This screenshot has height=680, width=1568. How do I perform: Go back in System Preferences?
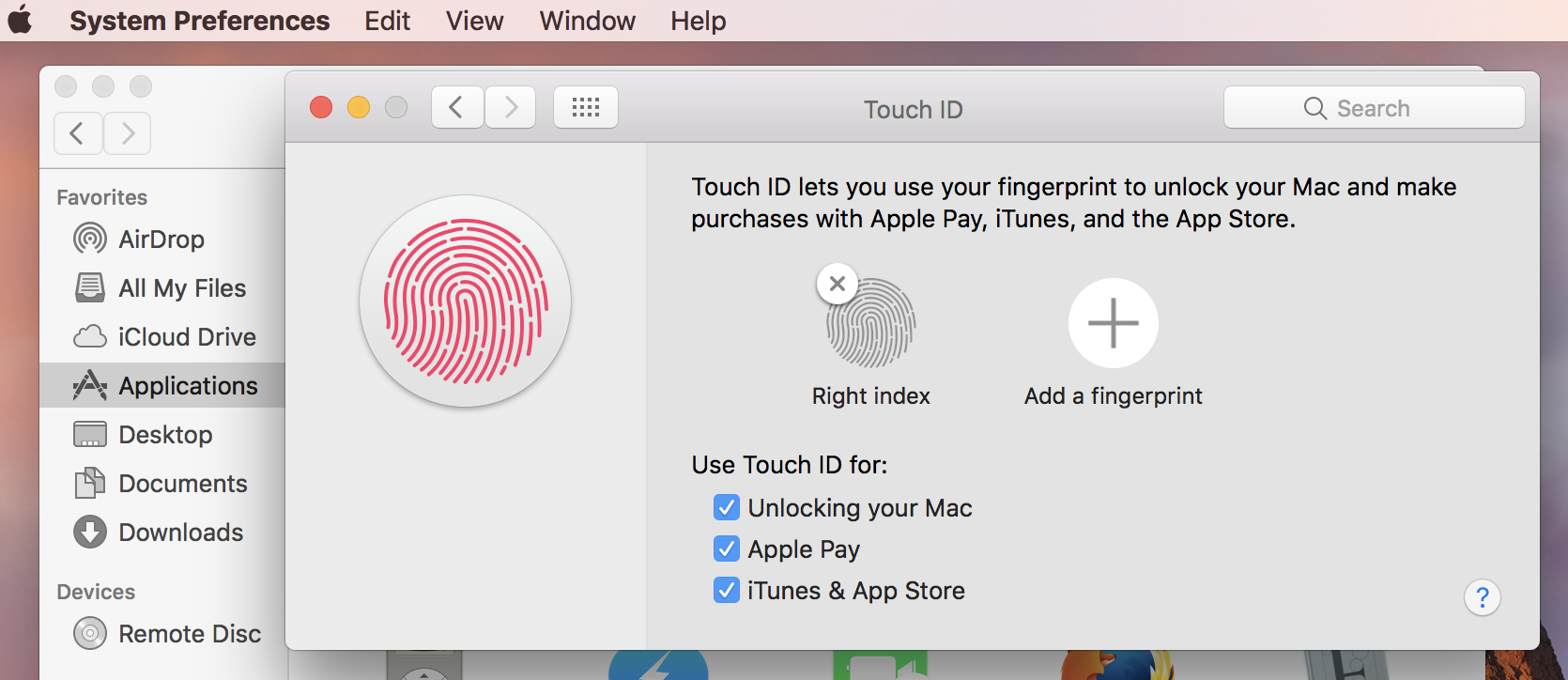coord(457,107)
